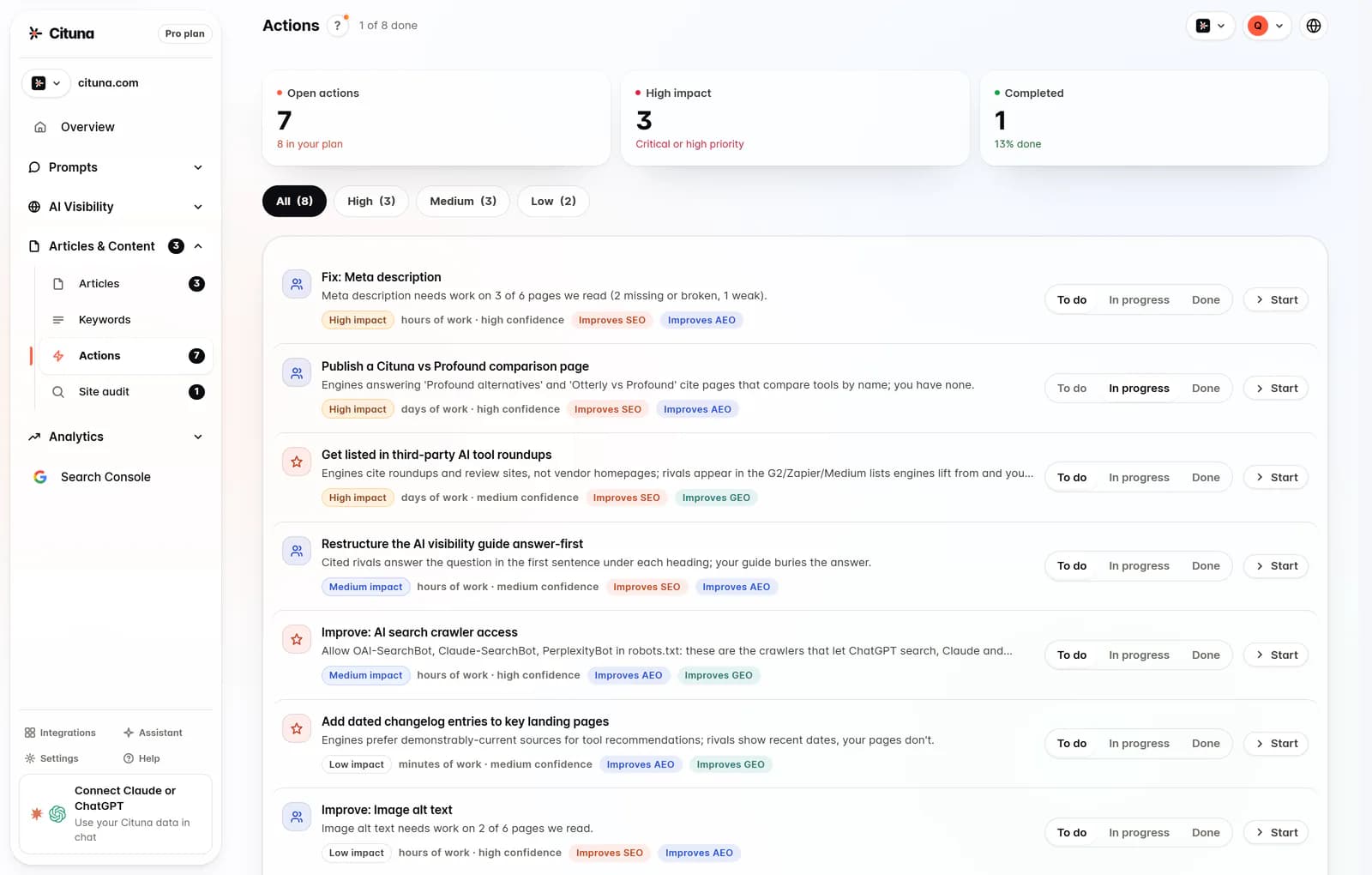The width and height of the screenshot is (1372, 875).
Task: Open Site audit in sidebar
Action: point(126,392)
